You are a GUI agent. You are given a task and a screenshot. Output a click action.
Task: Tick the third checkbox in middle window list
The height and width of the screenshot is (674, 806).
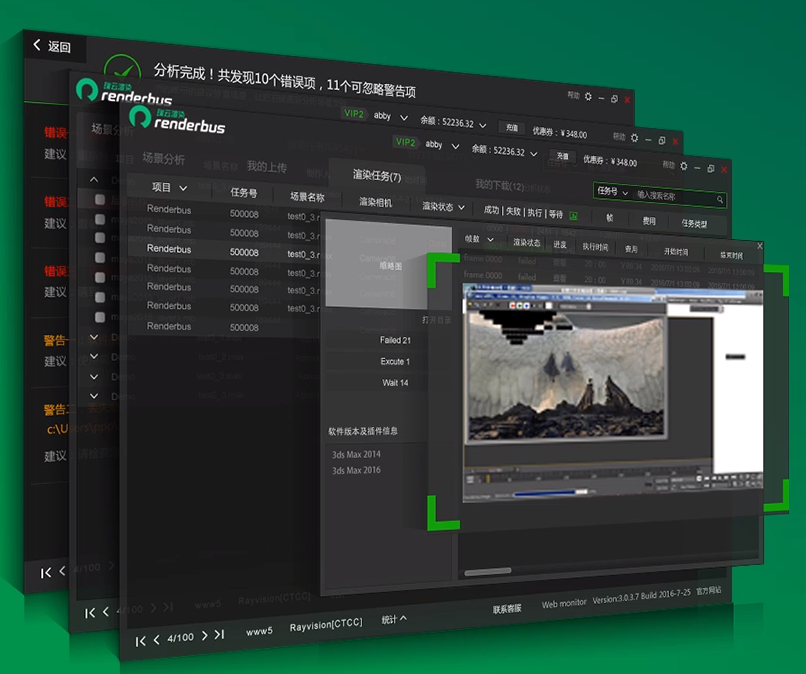pos(100,238)
